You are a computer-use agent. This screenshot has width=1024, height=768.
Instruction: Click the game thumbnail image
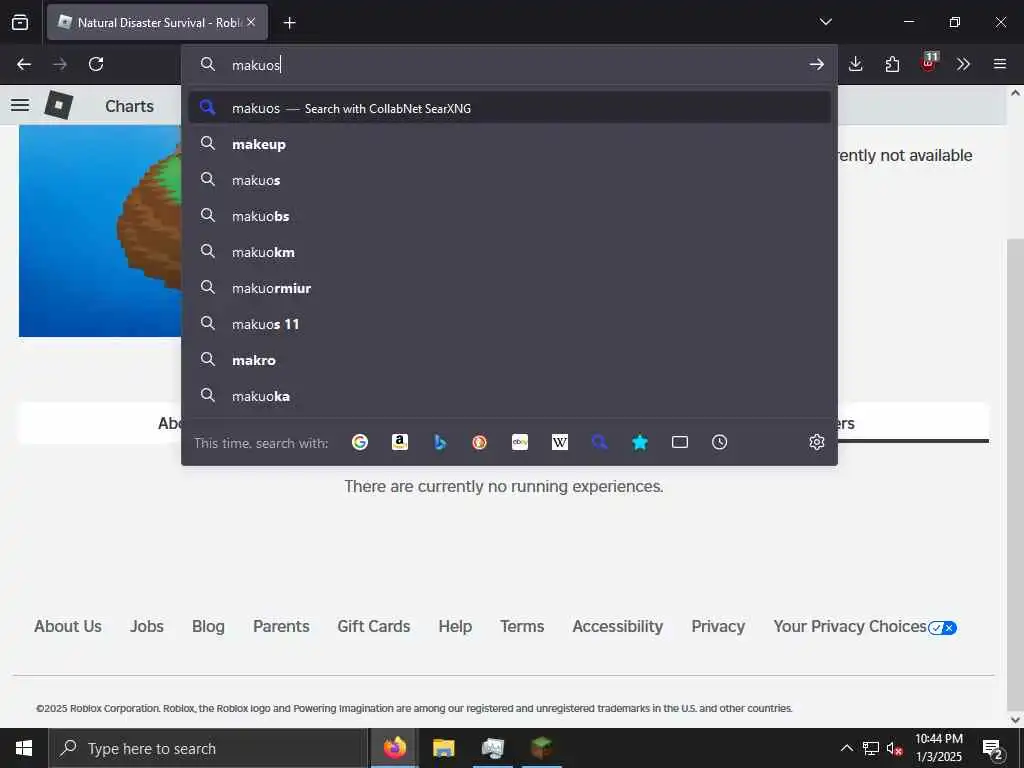pos(100,231)
